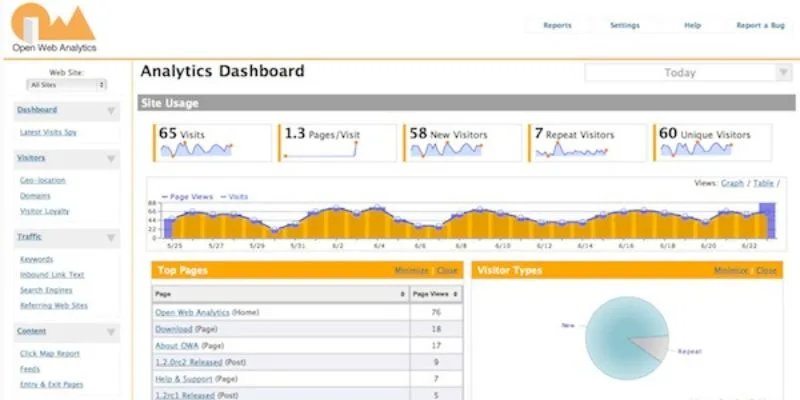Open the Keywords report
The width and height of the screenshot is (800, 400).
37,259
